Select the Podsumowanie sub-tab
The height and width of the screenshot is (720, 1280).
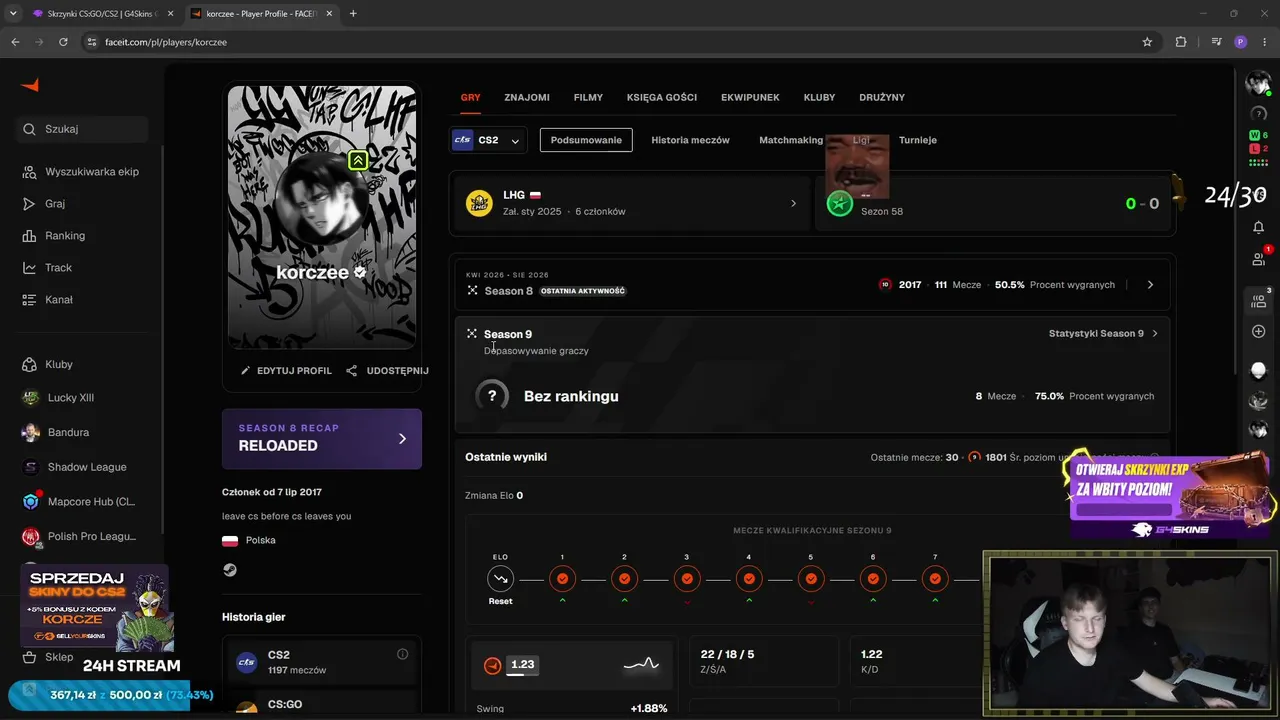point(586,140)
